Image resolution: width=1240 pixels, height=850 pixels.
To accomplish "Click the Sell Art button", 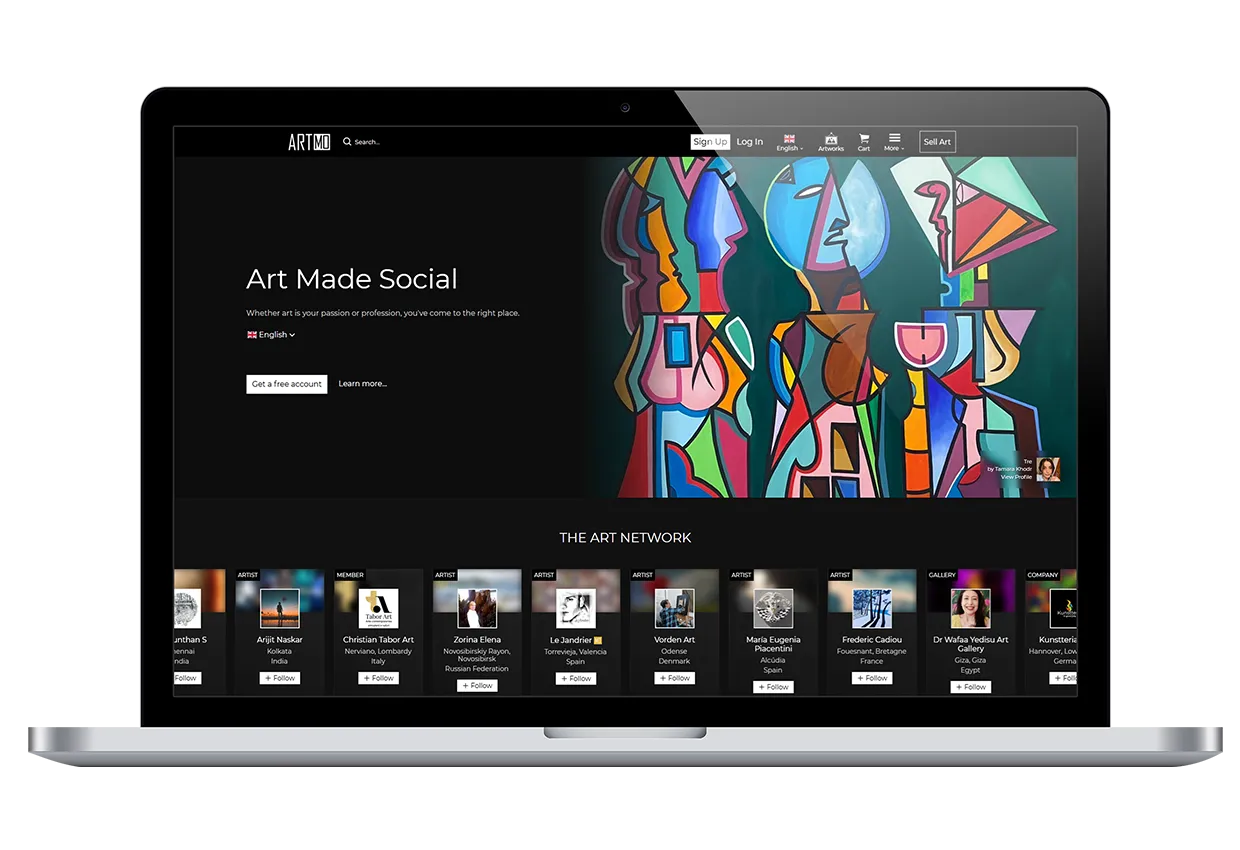I will coord(937,142).
